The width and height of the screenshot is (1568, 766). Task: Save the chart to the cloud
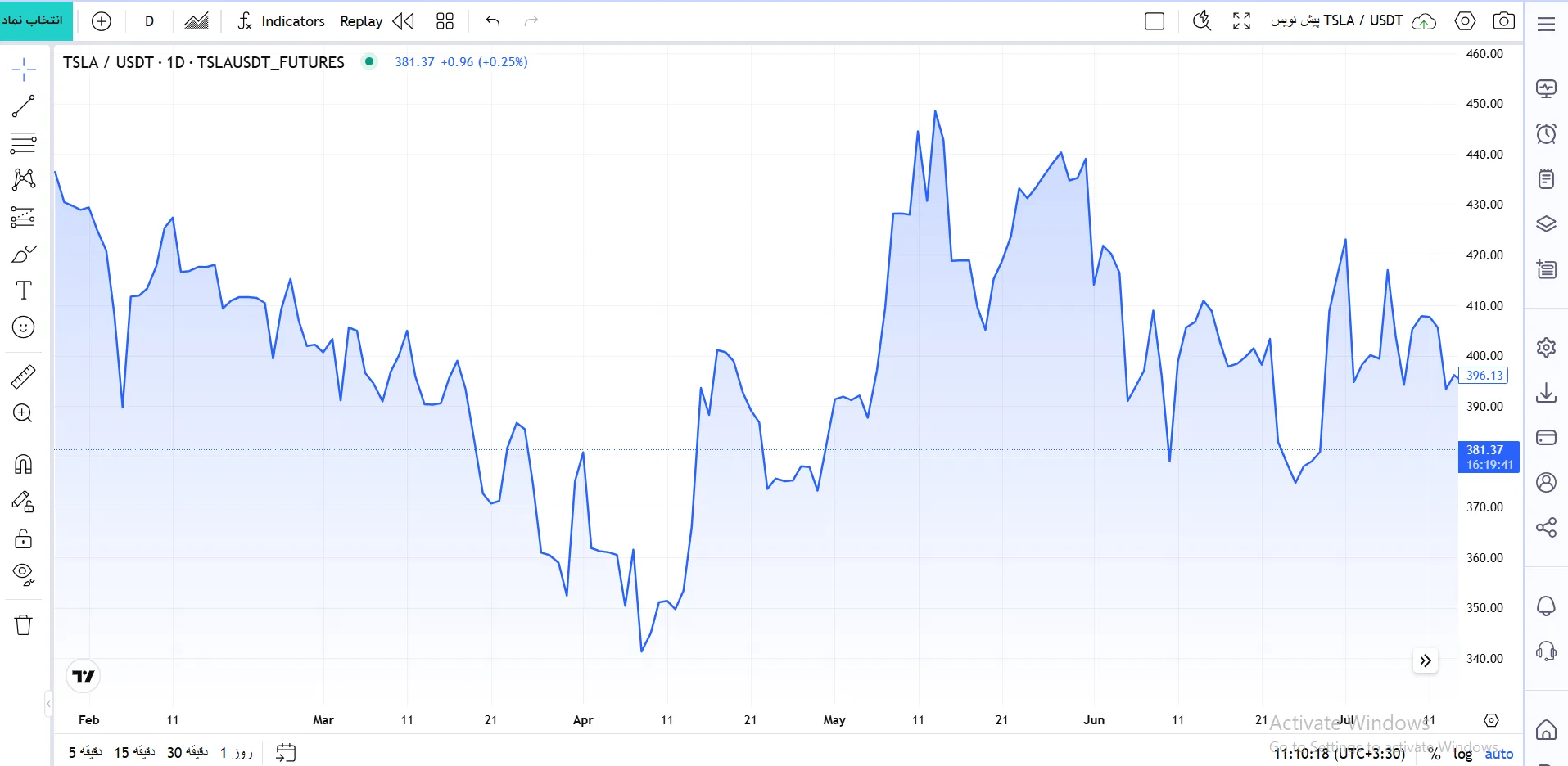click(1425, 21)
